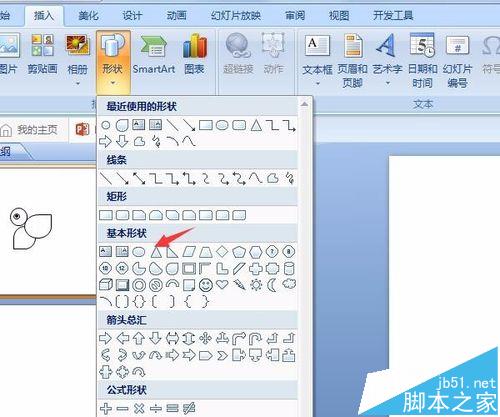500x417 pixels.
Task: Select right arrow in 箭头总汇
Action: point(105,338)
